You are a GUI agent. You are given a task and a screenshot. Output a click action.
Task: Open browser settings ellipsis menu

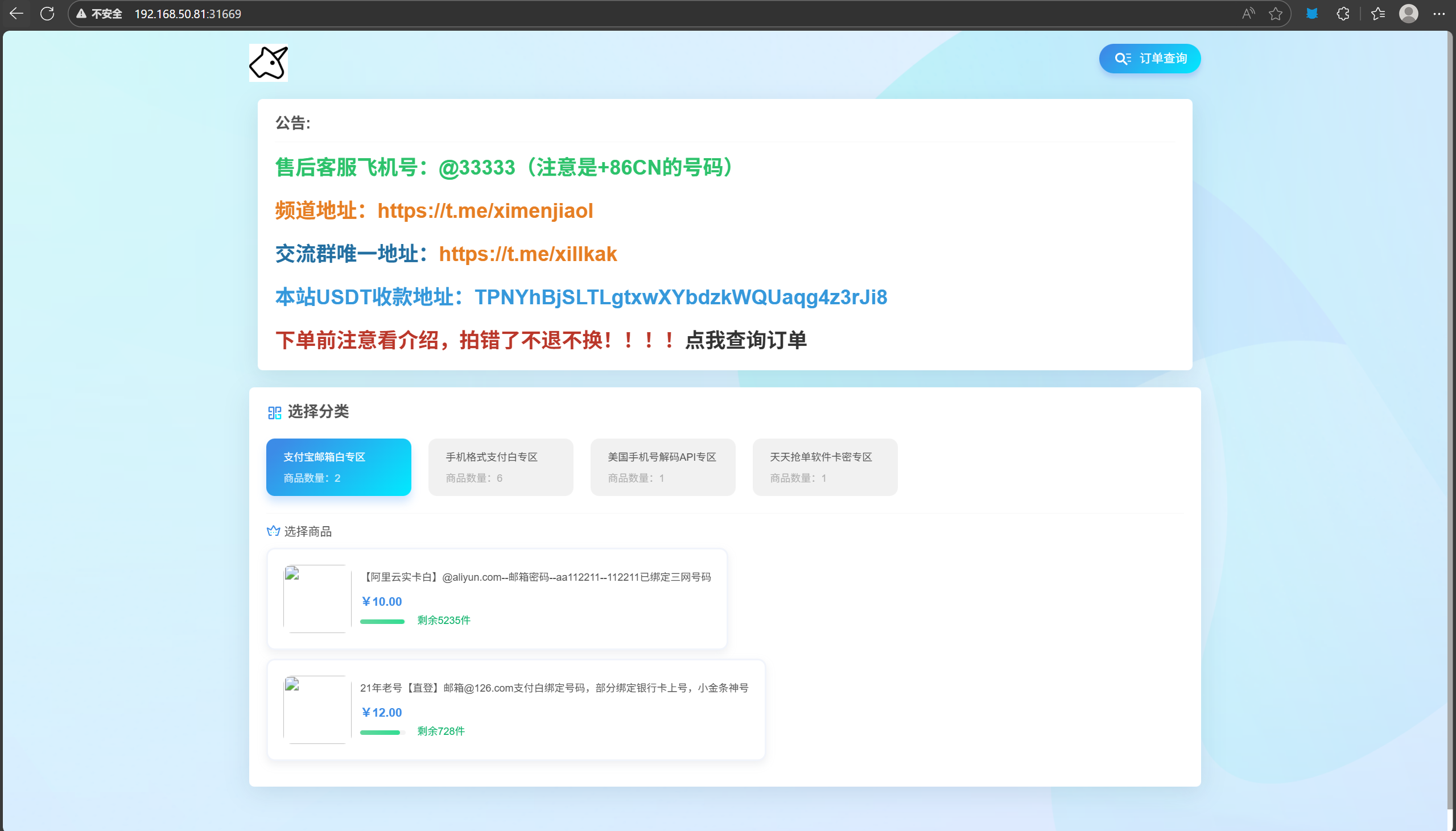coord(1439,14)
